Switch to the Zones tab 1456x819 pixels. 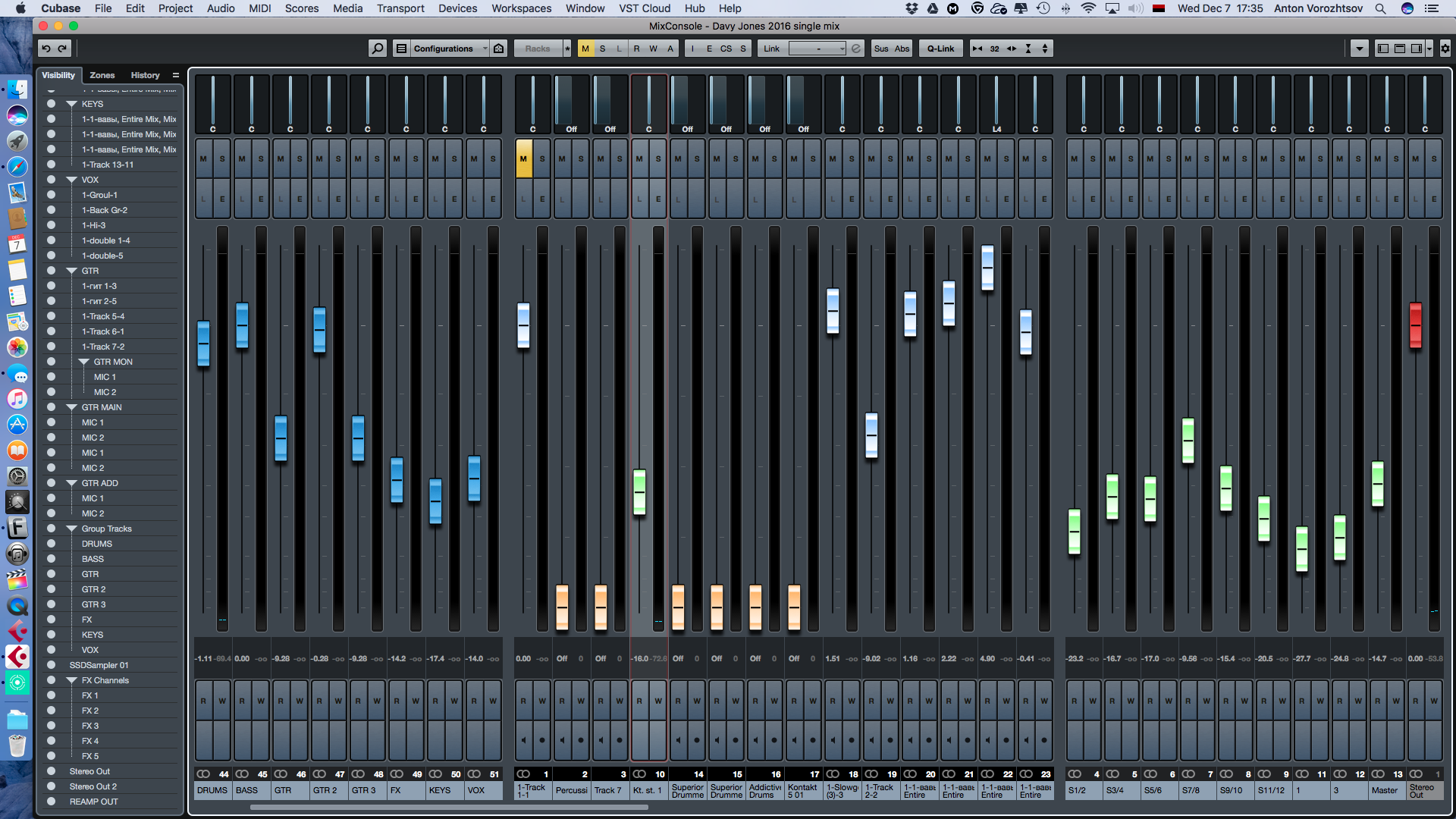pyautogui.click(x=102, y=75)
